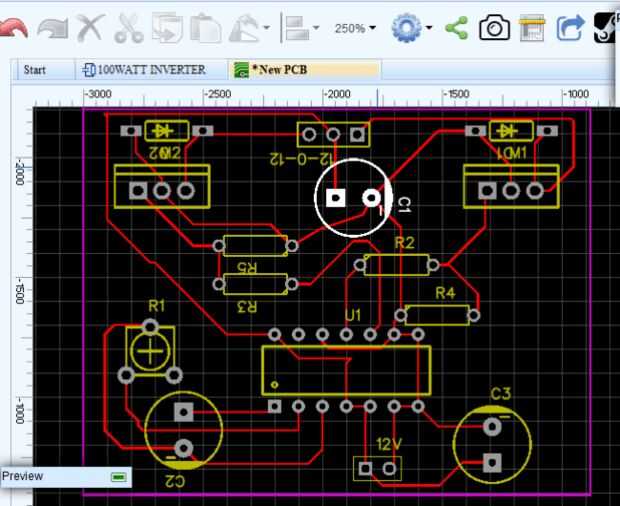
Task: Switch to the 100WATT INVERTER tab
Action: [151, 70]
